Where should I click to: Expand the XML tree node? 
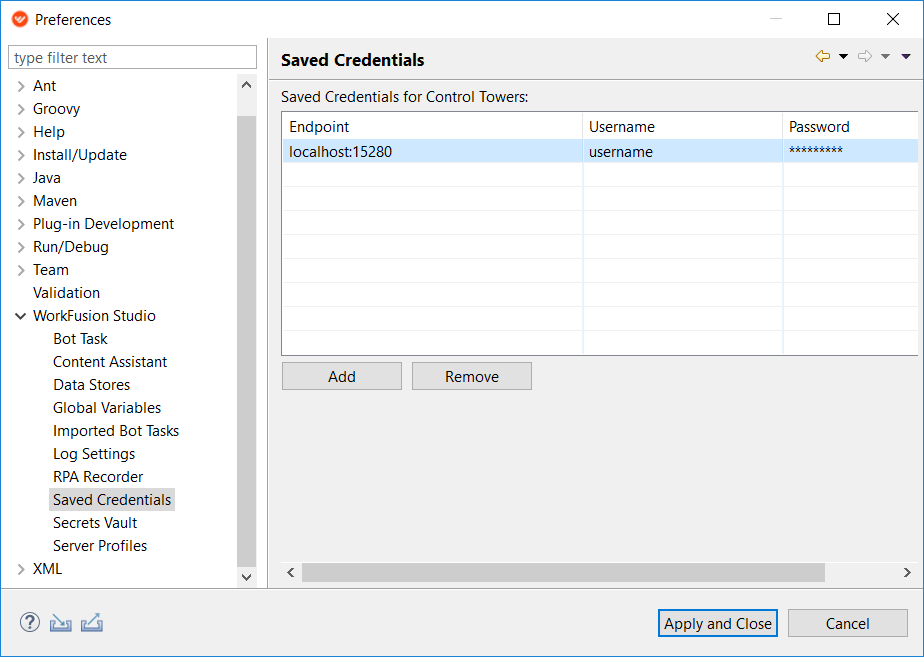coord(21,569)
